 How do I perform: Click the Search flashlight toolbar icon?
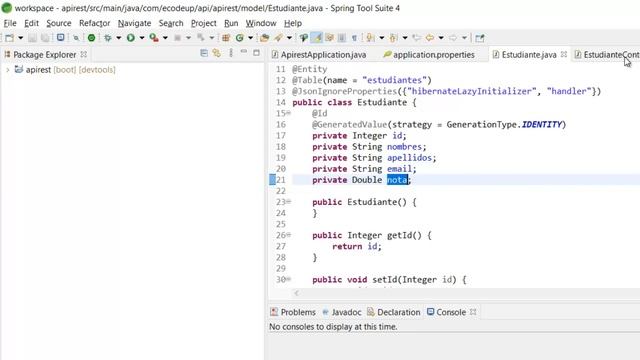tap(303, 38)
